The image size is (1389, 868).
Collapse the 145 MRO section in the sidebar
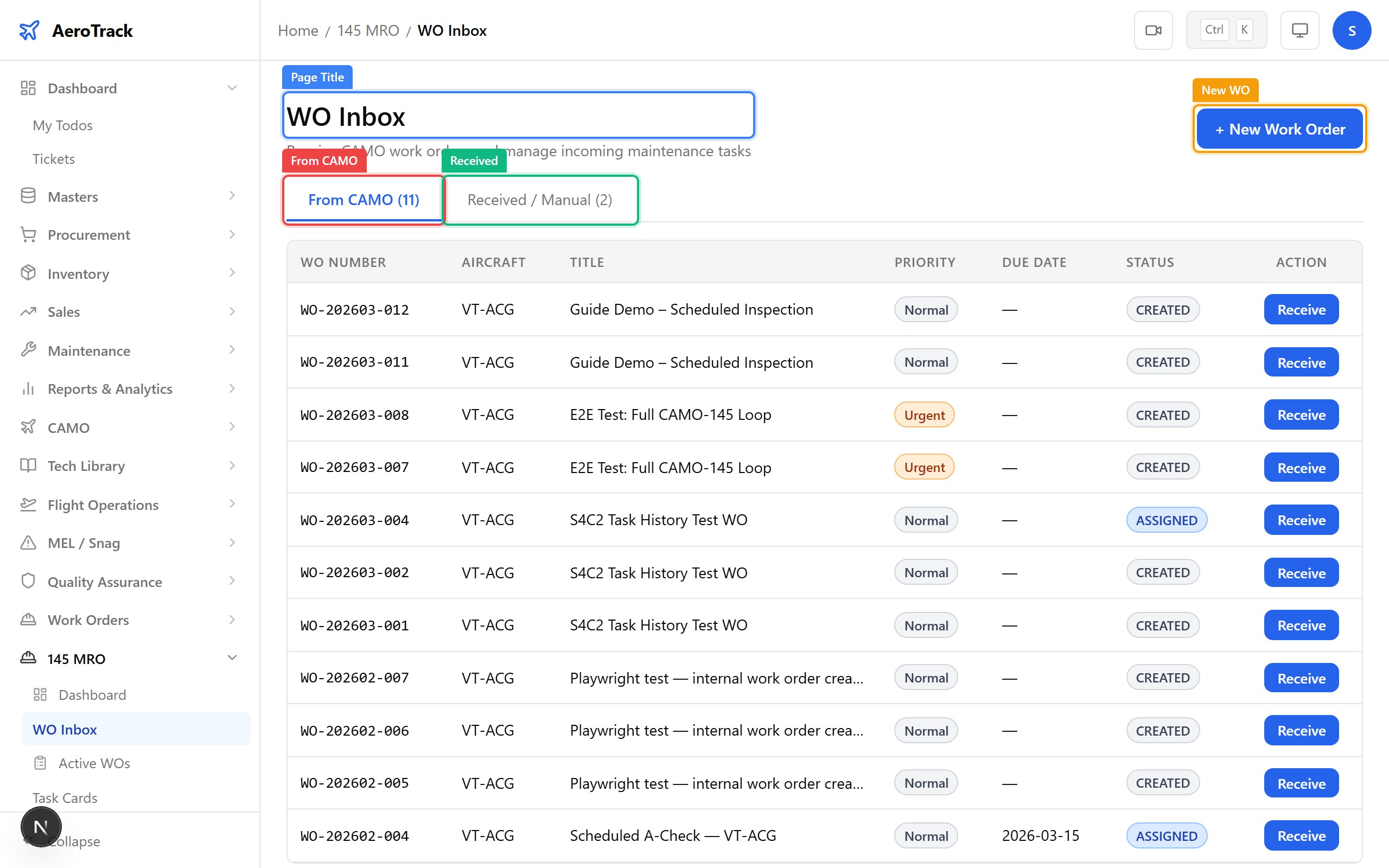click(x=232, y=658)
